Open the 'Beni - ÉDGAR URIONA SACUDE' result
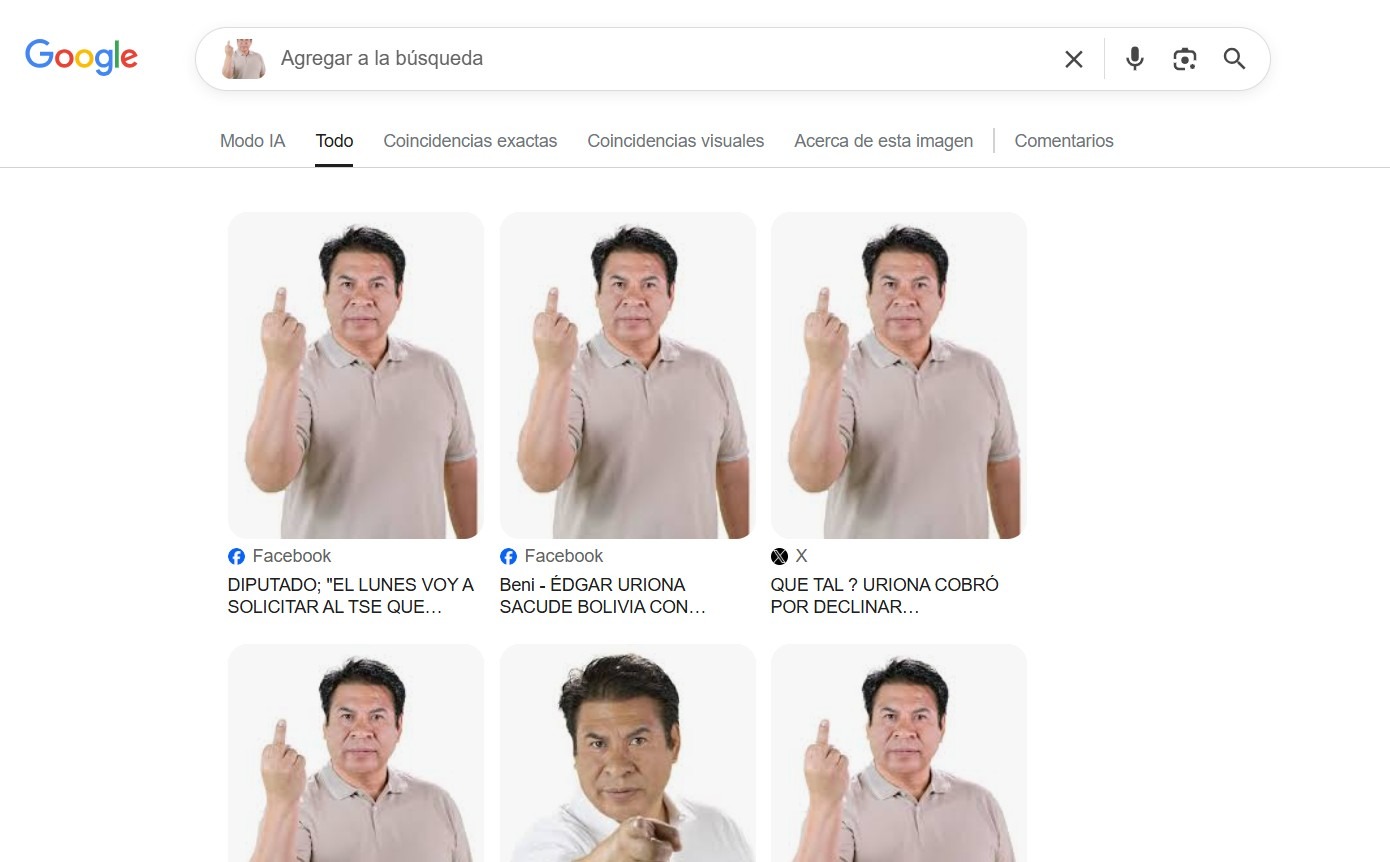 click(x=603, y=595)
